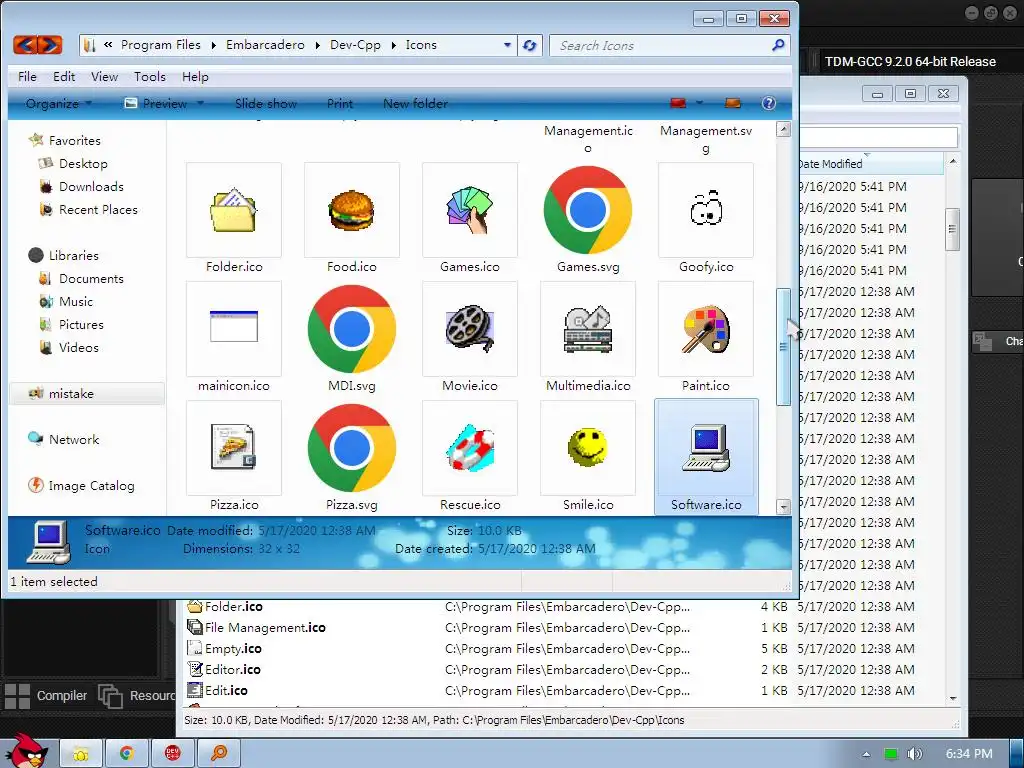The width and height of the screenshot is (1024, 768).
Task: Toggle the preview pane icon
Action: [x=733, y=103]
